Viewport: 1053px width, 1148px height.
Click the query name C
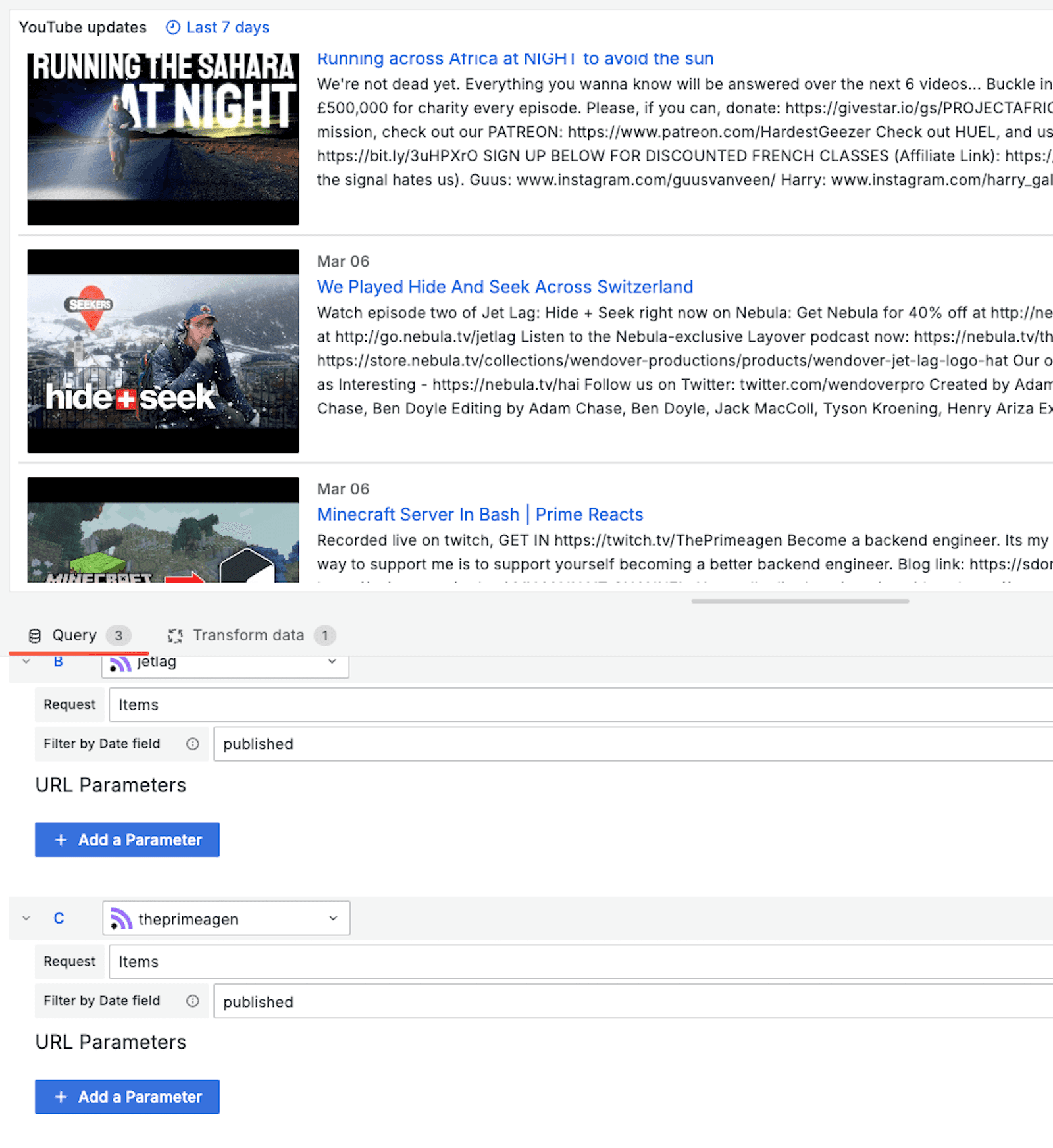point(59,918)
